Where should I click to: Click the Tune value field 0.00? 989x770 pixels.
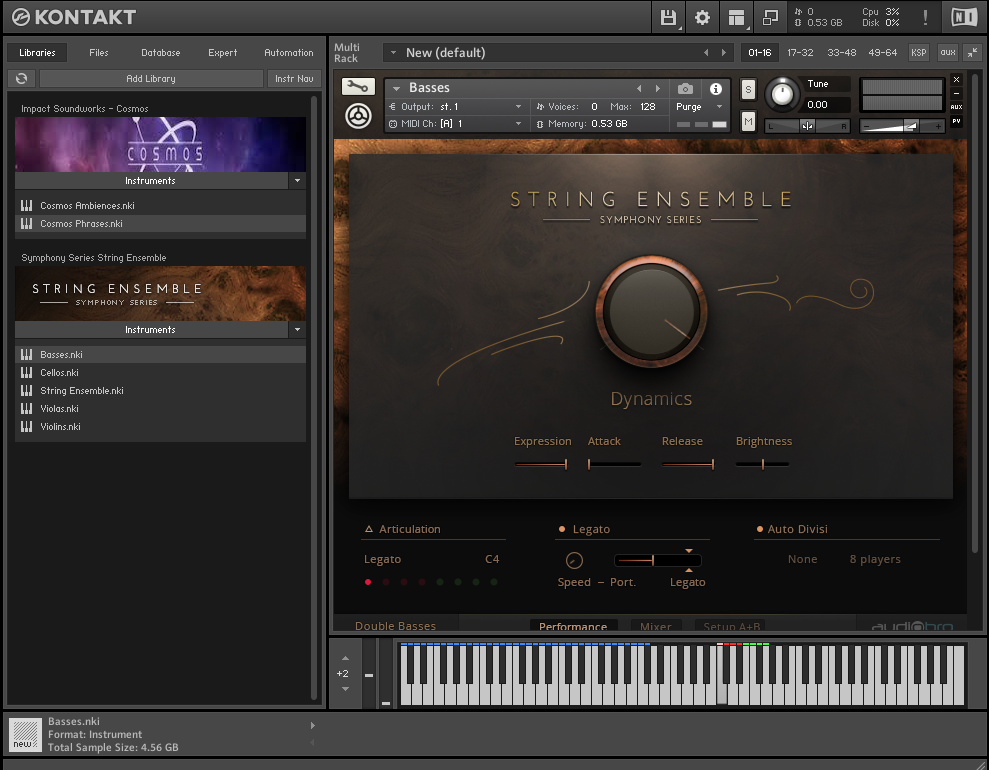826,105
